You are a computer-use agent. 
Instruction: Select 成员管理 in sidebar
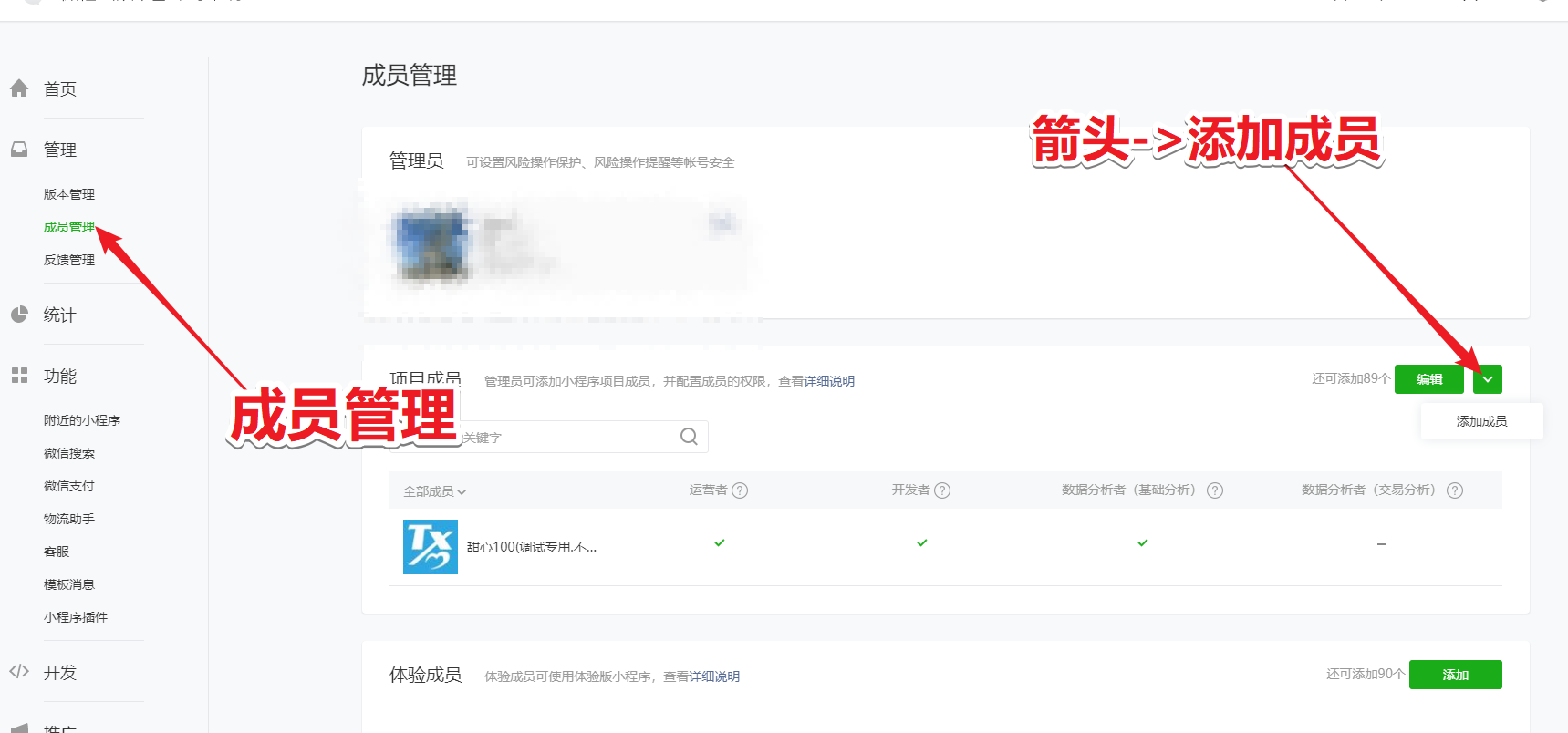tap(69, 227)
